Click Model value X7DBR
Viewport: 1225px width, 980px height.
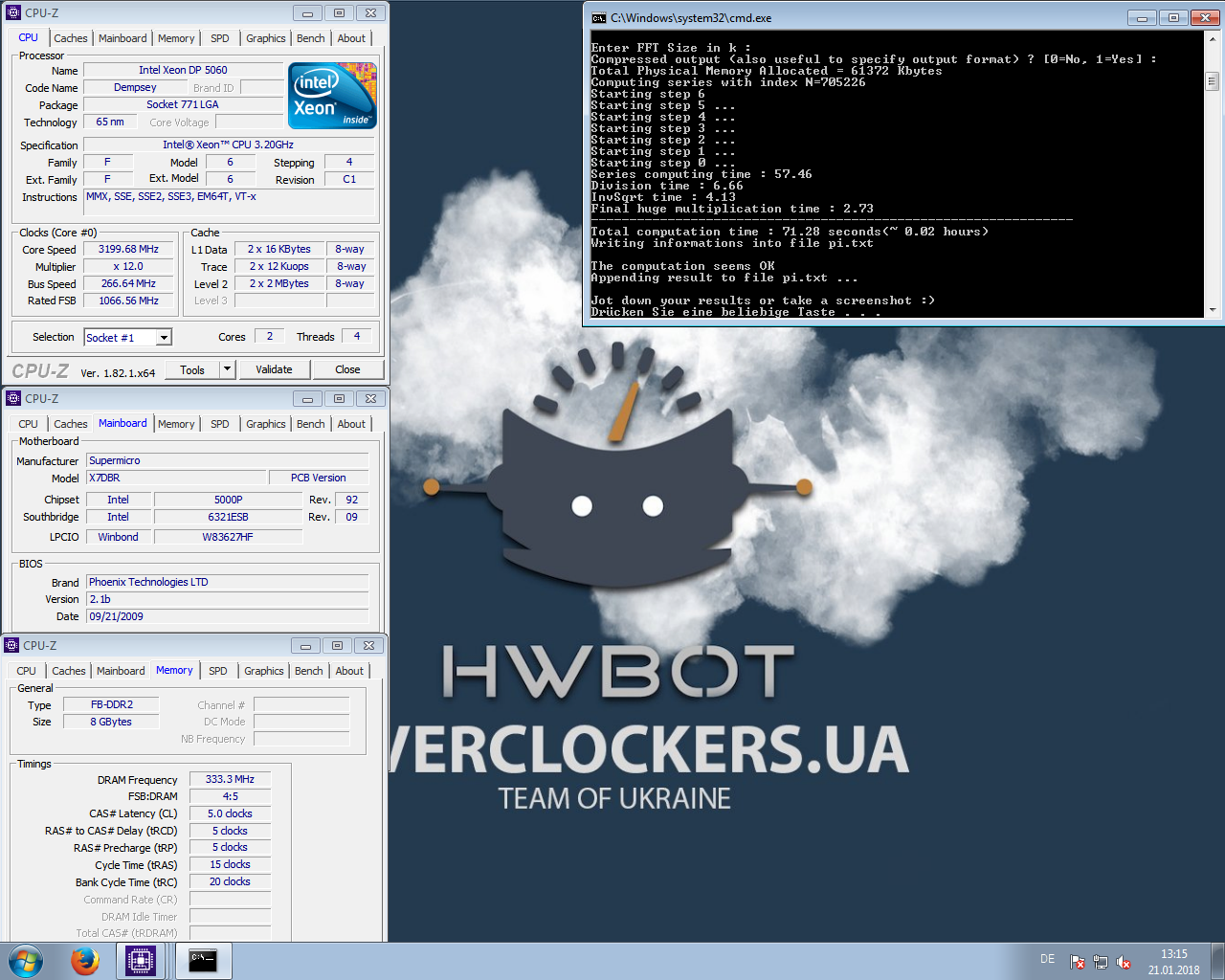pos(176,478)
